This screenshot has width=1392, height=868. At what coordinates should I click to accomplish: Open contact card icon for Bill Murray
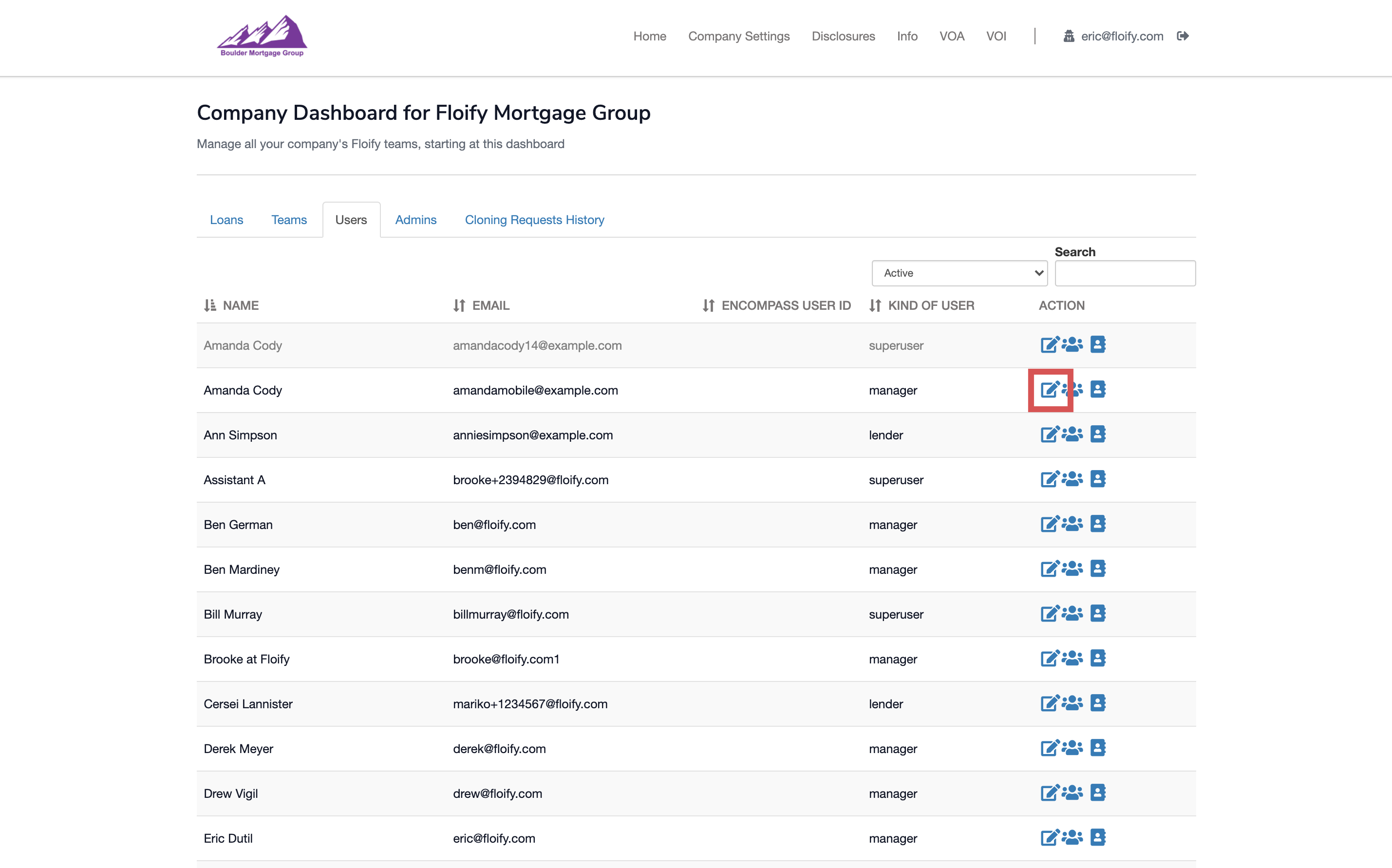tap(1097, 613)
